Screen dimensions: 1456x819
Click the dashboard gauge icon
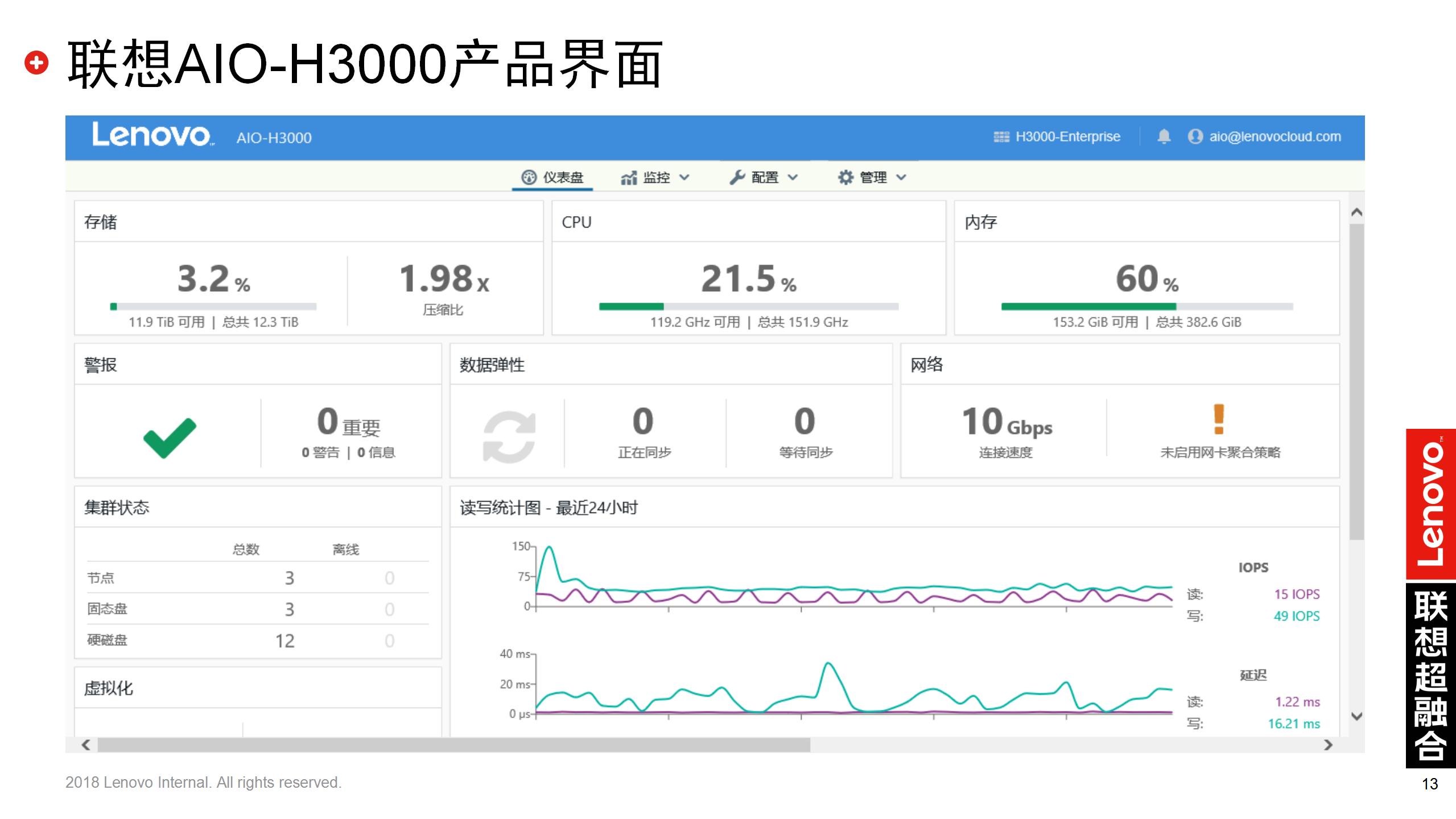pyautogui.click(x=529, y=177)
